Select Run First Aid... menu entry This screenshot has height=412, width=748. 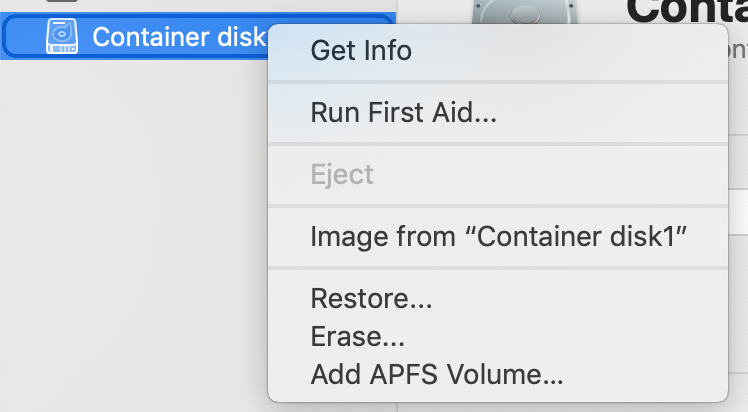pos(403,112)
